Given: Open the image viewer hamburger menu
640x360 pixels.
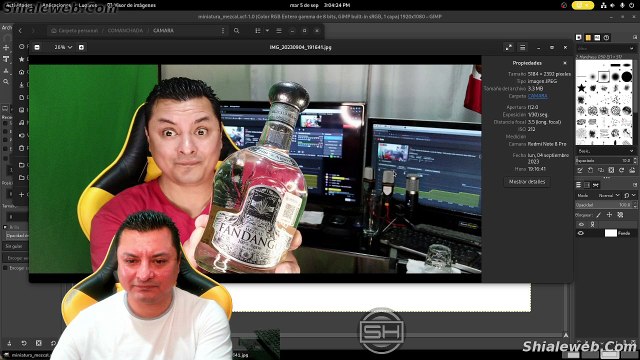Looking at the screenshot, I should [x=522, y=47].
